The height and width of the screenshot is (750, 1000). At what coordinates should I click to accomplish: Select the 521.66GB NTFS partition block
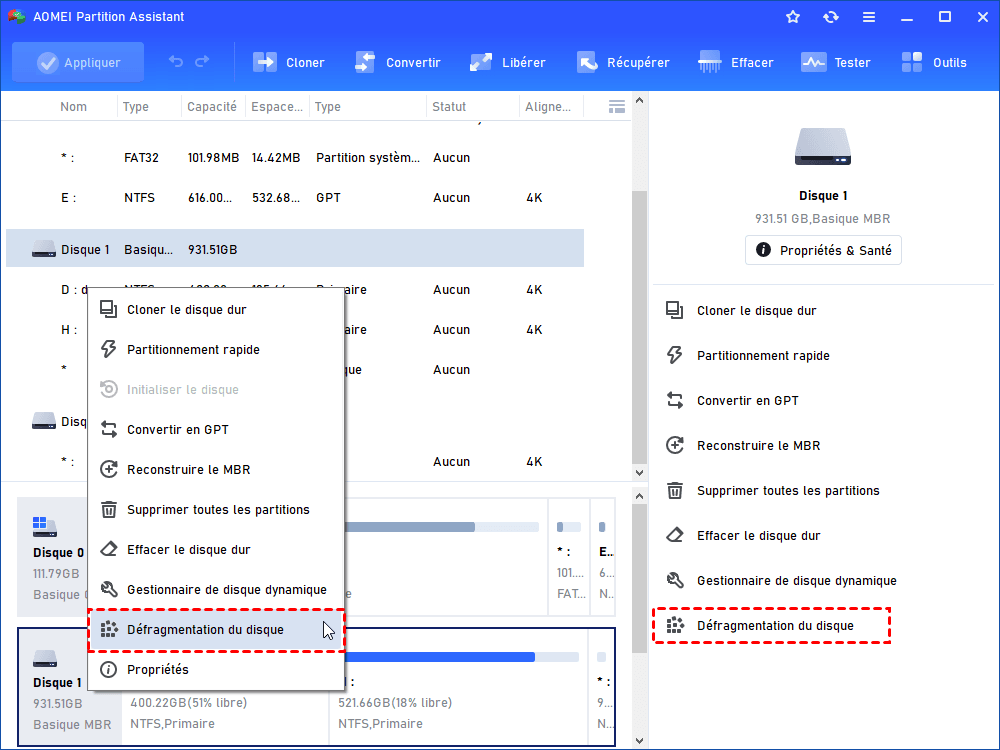click(457, 688)
